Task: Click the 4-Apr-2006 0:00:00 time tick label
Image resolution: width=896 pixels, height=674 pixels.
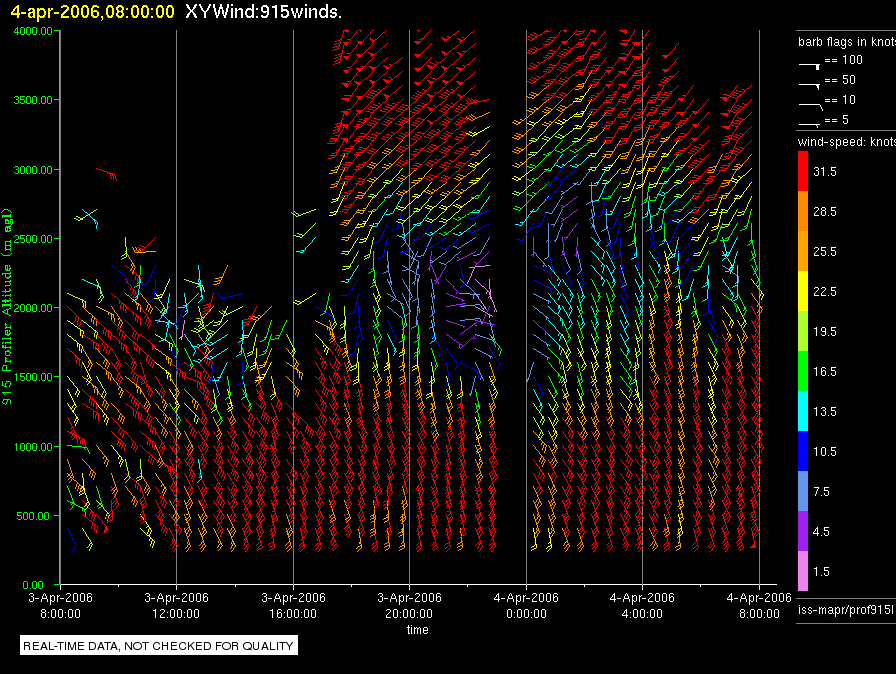Action: 526,605
